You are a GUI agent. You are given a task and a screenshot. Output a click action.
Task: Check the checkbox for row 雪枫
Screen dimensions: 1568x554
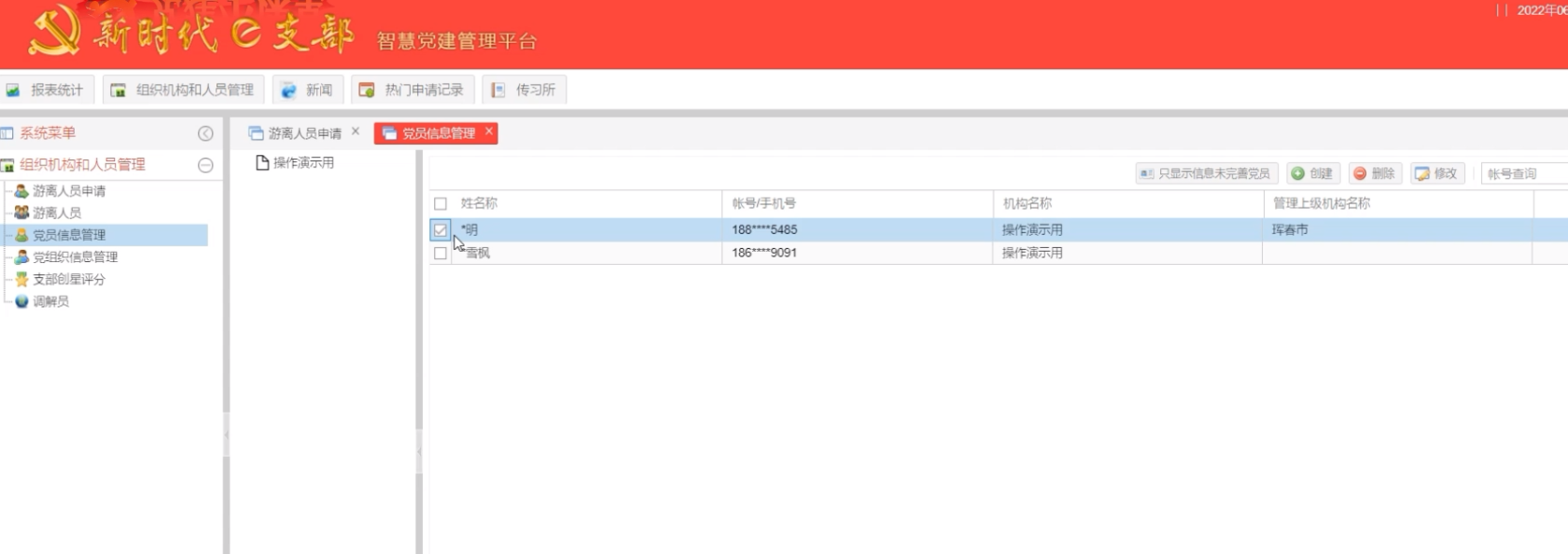441,253
